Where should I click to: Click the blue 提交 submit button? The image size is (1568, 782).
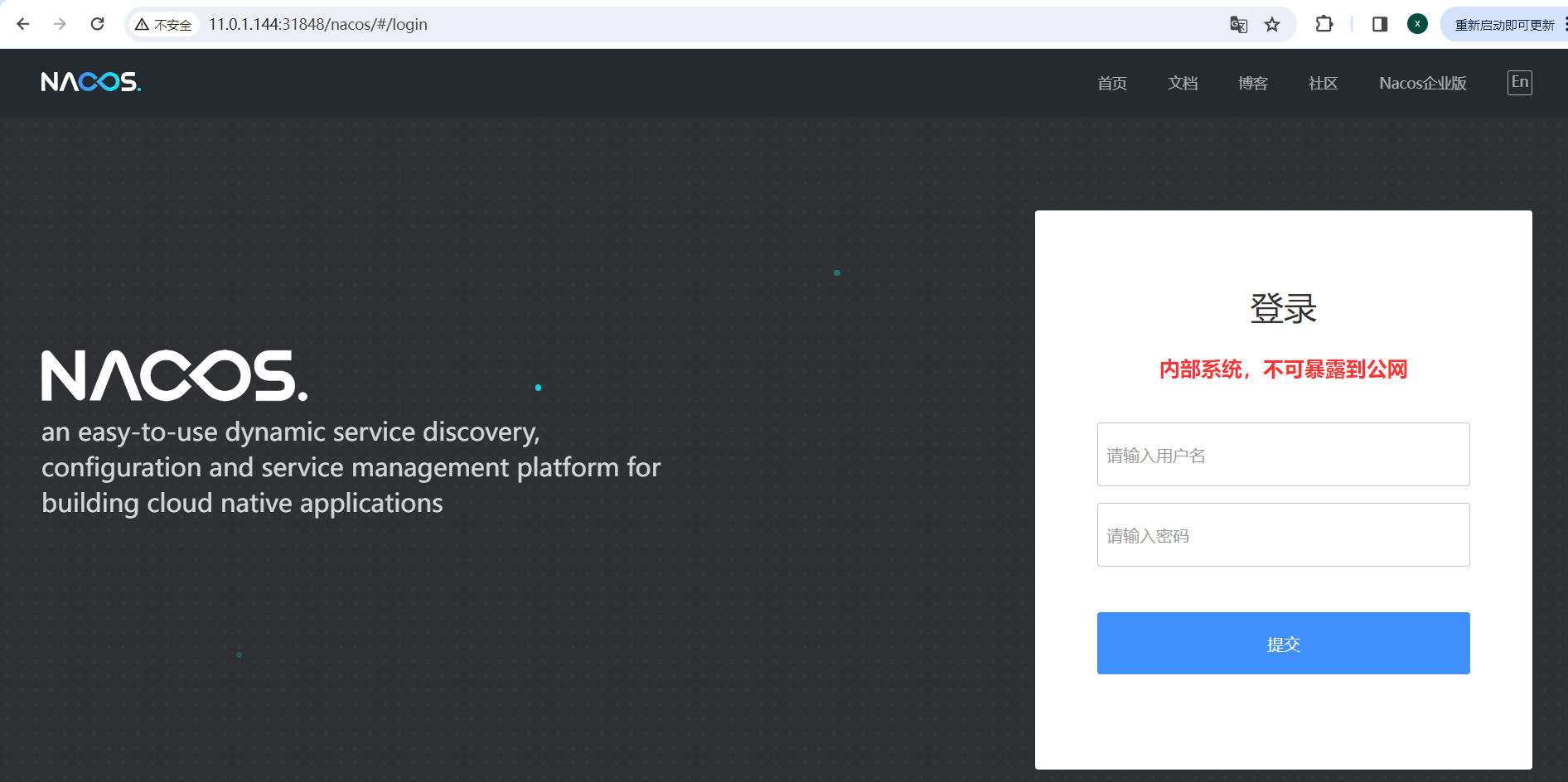(1283, 644)
